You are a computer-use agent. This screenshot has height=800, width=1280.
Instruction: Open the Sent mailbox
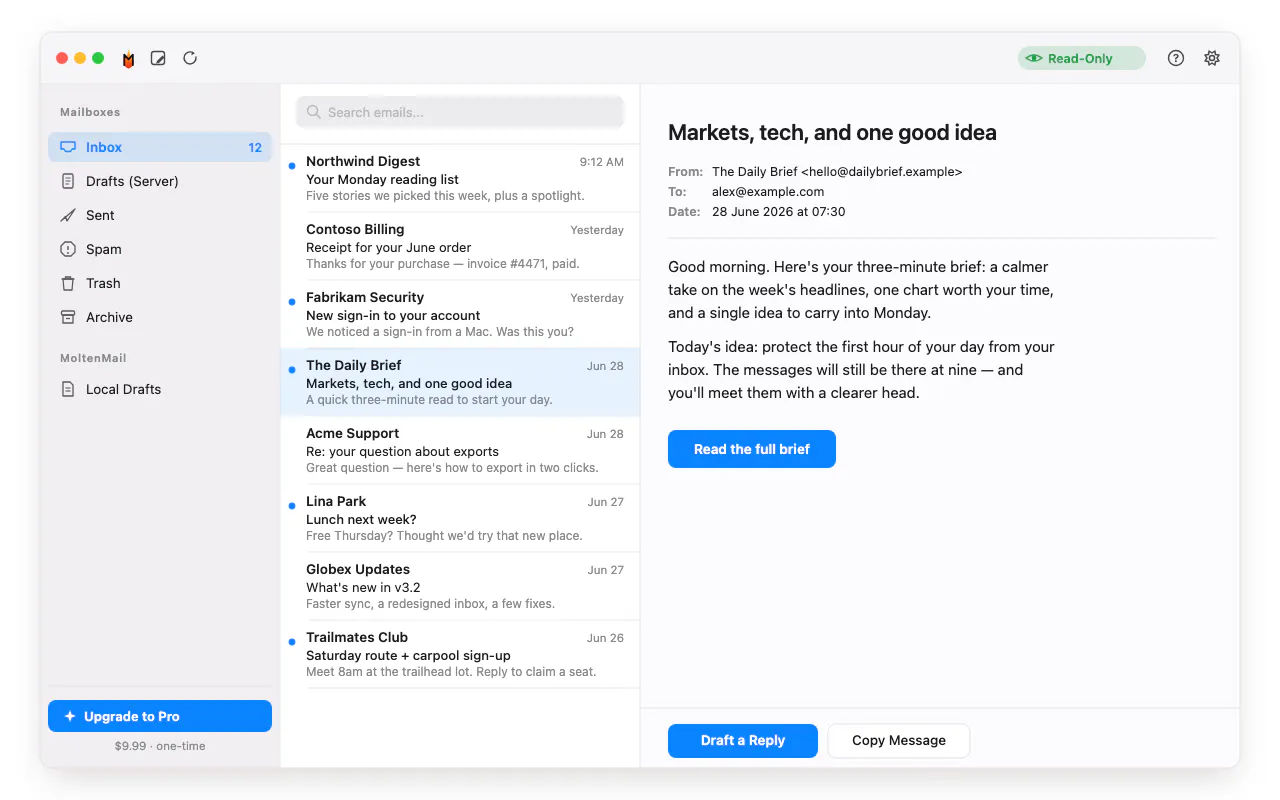[160, 215]
